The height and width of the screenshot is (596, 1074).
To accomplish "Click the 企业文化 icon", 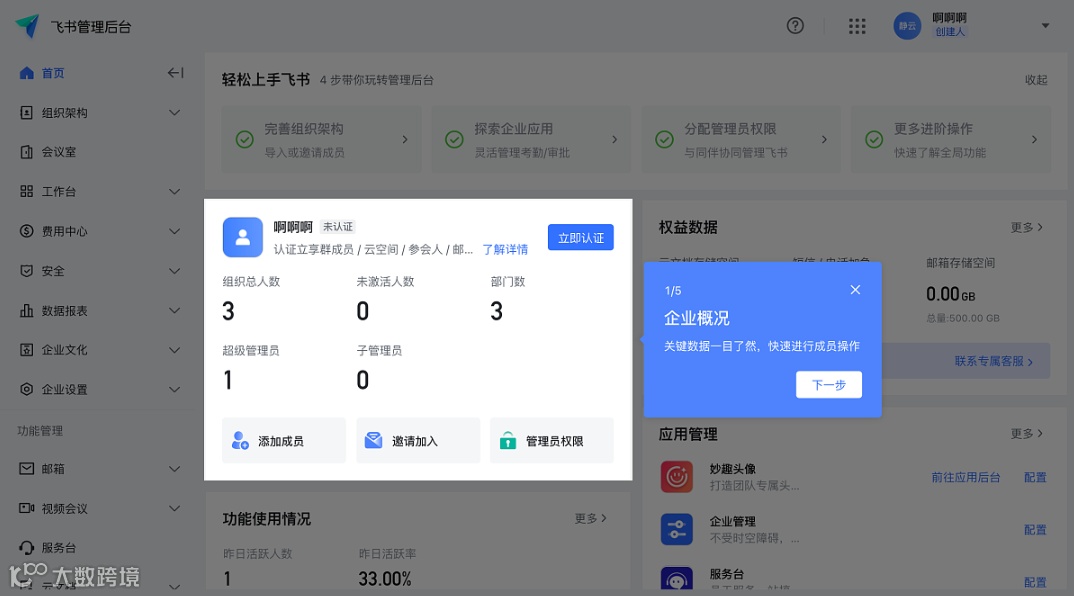I will [x=27, y=350].
